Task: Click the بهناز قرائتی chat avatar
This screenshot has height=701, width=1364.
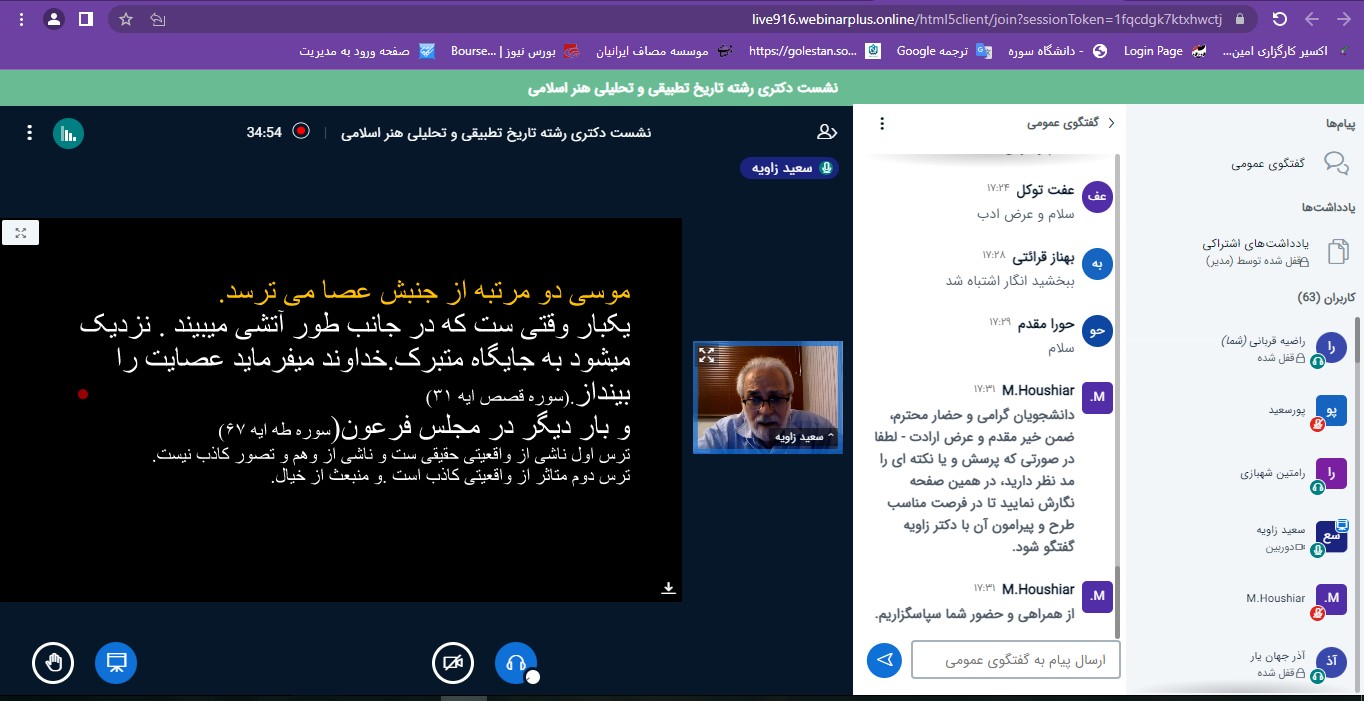Action: (1097, 264)
